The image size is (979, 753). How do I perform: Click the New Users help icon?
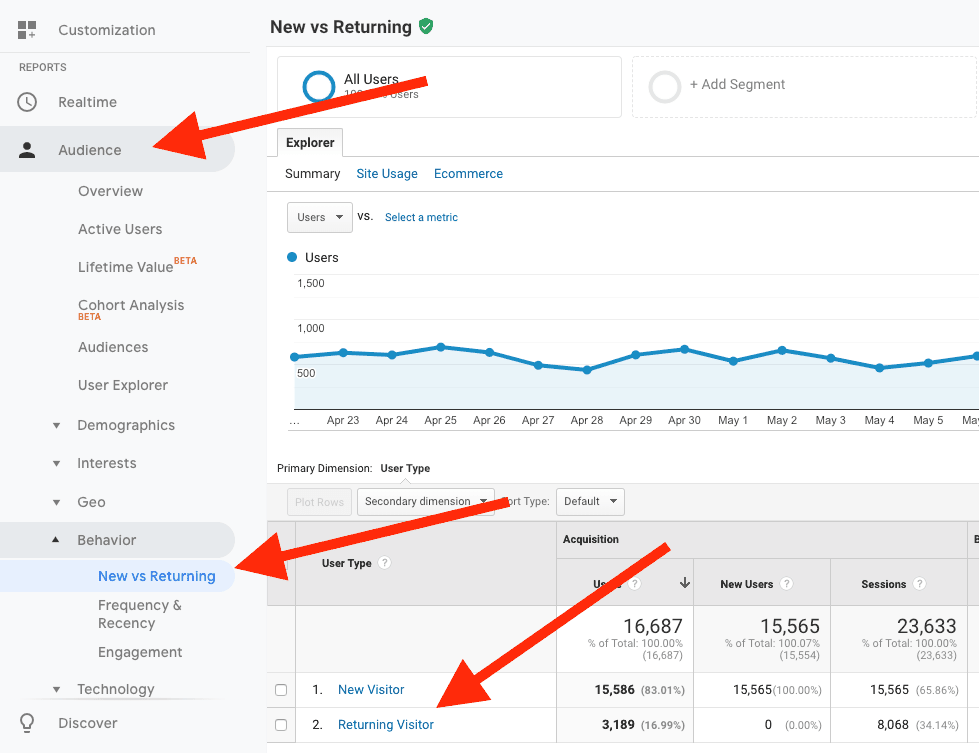click(786, 584)
